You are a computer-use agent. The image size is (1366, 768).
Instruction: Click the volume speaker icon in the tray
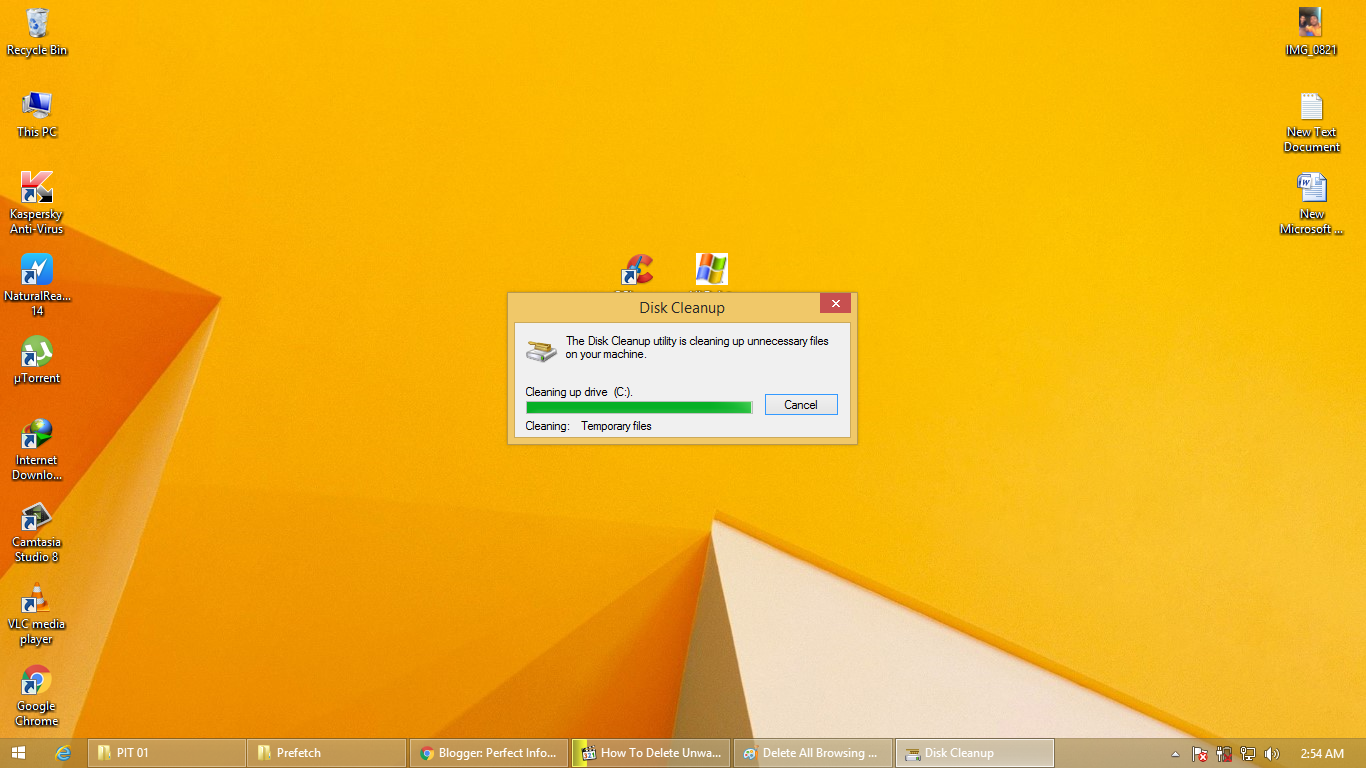pyautogui.click(x=1272, y=753)
